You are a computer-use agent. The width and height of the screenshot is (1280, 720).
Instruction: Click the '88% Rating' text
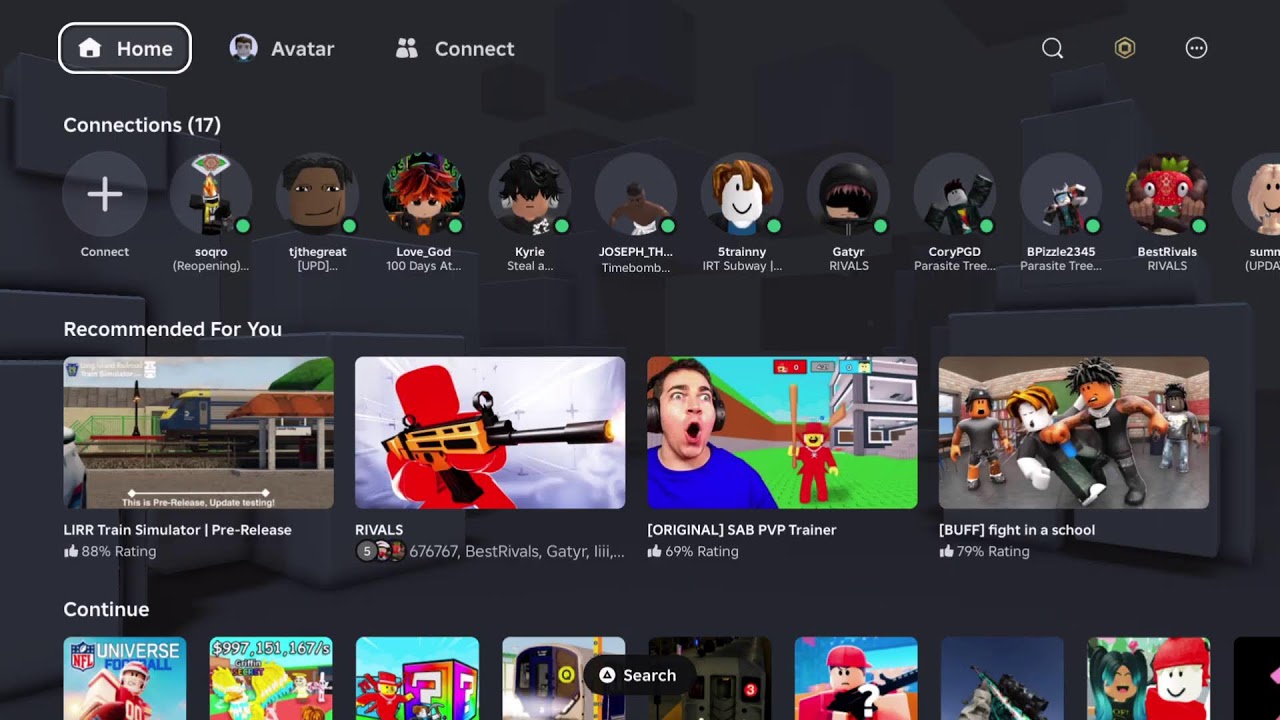(119, 551)
